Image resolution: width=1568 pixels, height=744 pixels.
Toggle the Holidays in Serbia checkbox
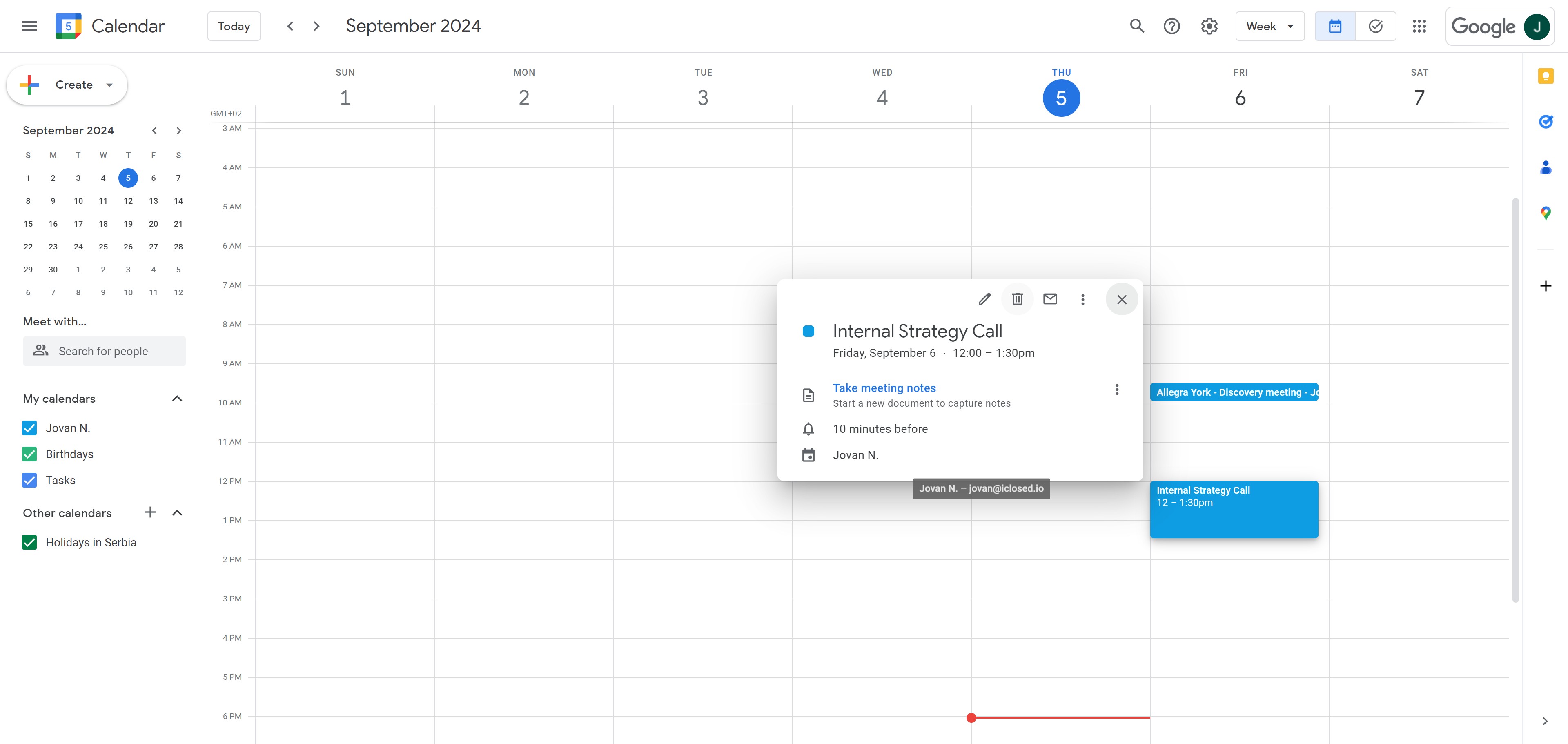[29, 542]
